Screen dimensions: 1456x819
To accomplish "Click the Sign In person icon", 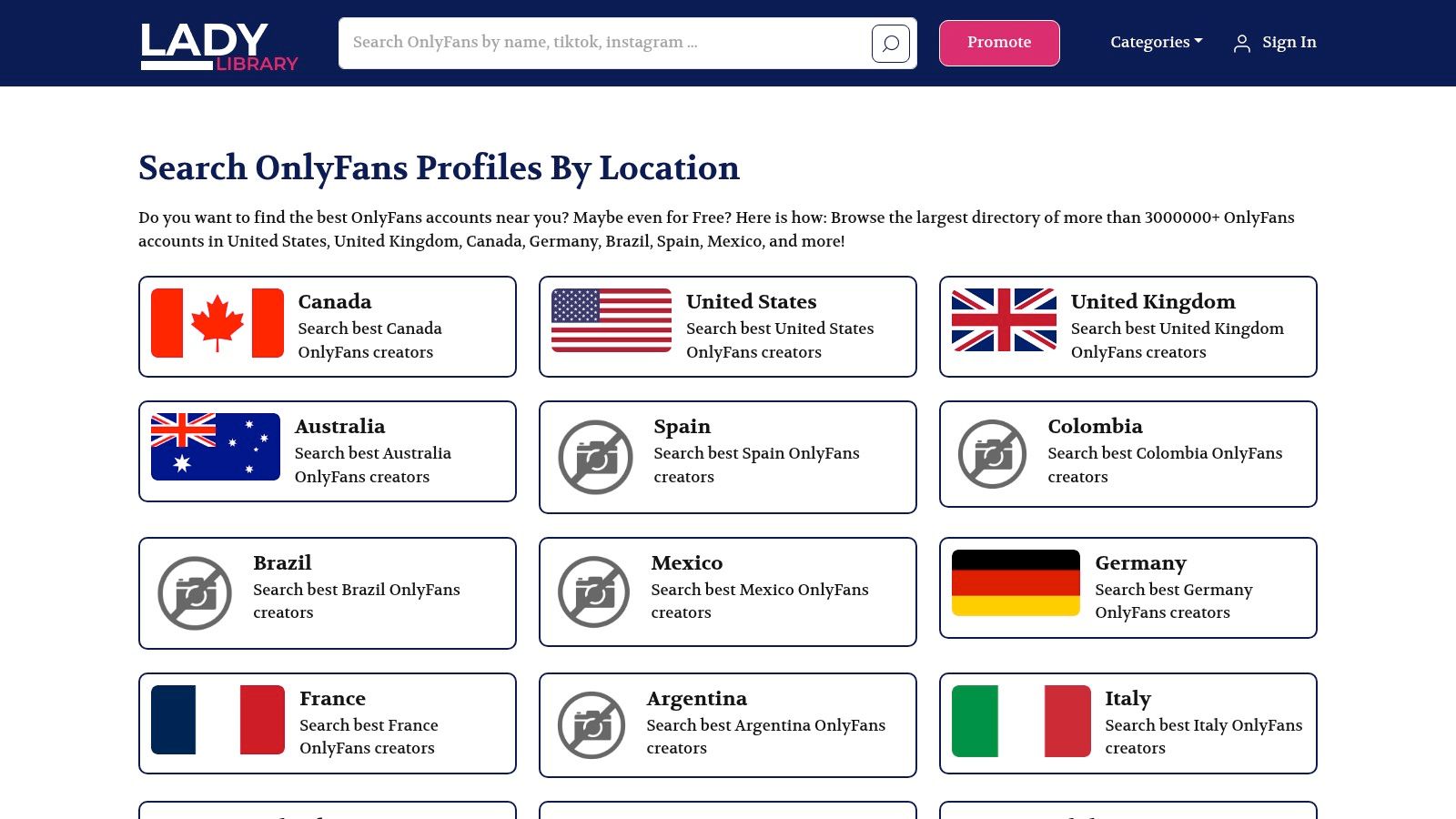I will tap(1241, 42).
